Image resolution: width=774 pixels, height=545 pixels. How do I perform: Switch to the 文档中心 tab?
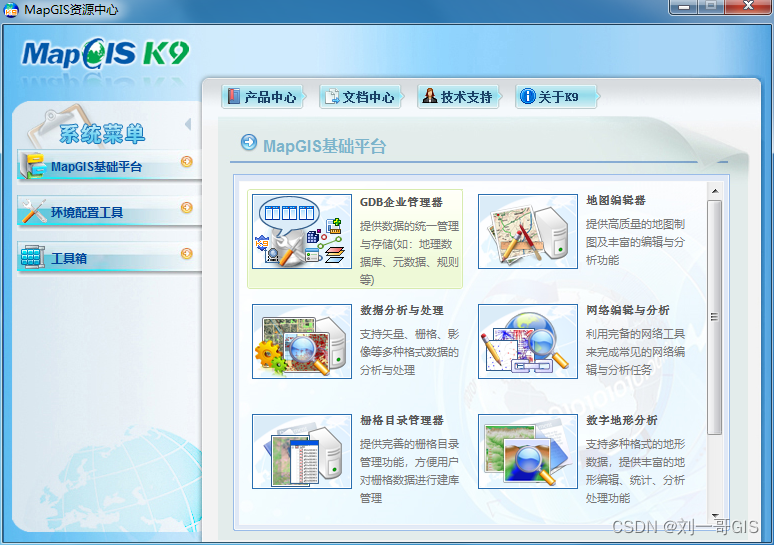[360, 96]
